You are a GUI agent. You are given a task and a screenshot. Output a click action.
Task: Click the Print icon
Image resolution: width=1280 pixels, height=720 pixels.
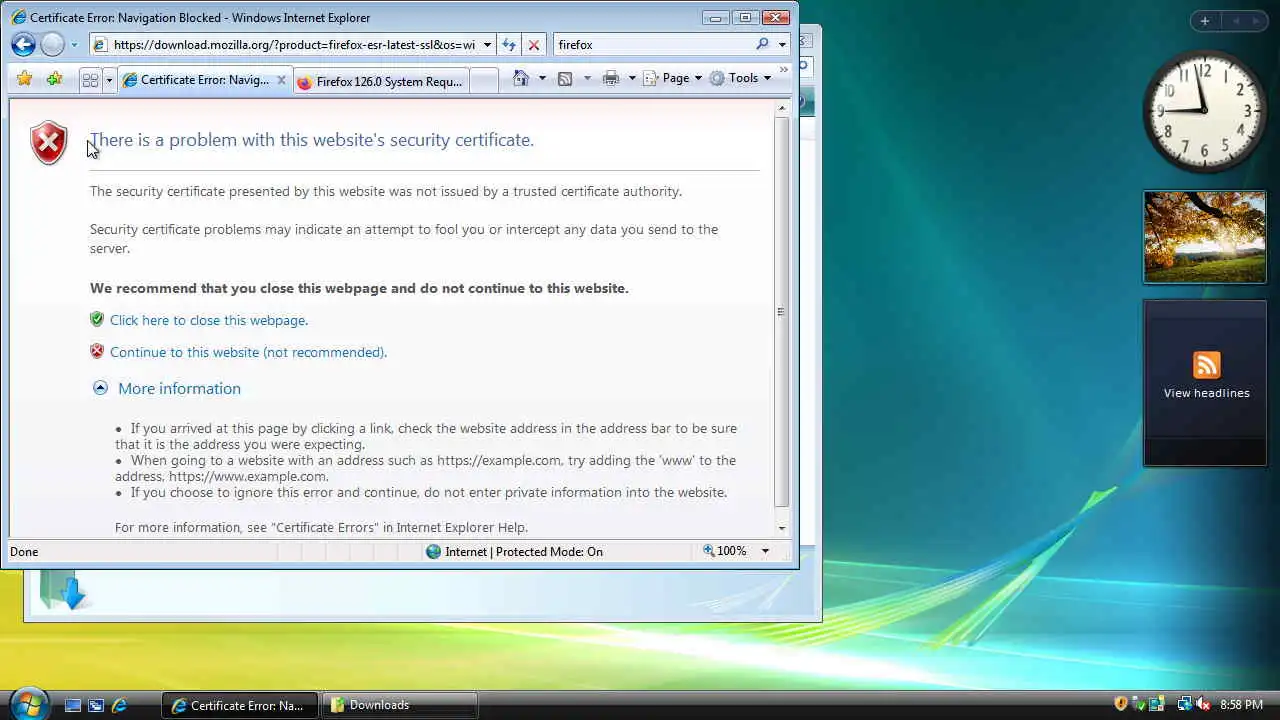pyautogui.click(x=611, y=78)
